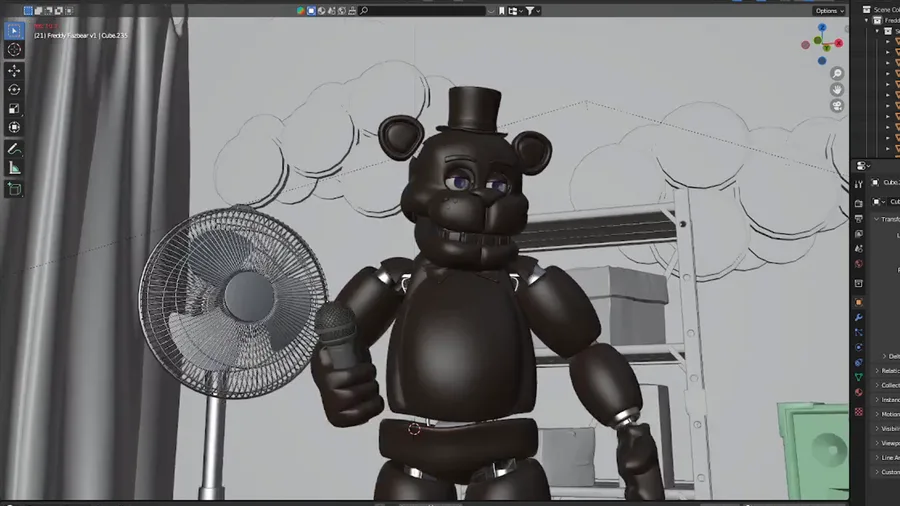Open the Output properties tab

859,219
